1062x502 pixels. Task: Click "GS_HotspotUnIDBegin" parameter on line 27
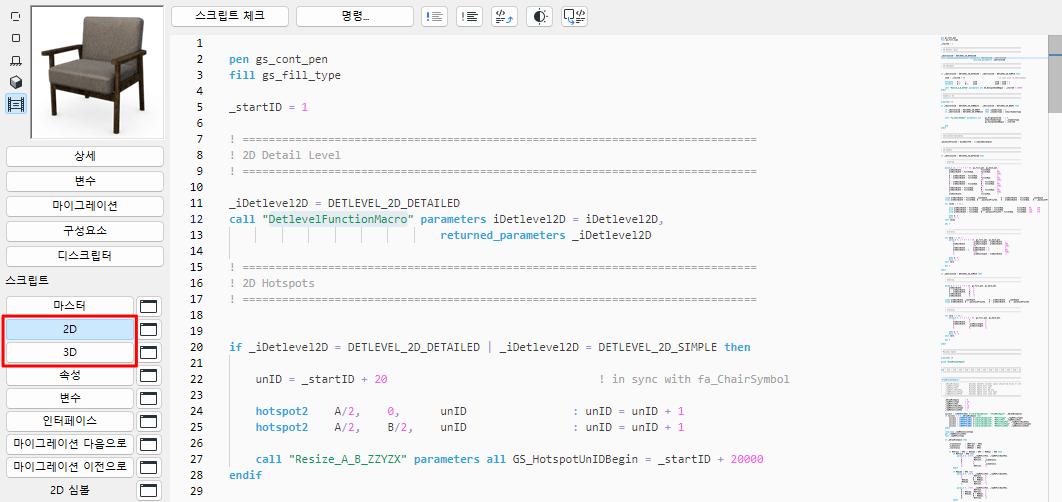[x=576, y=459]
